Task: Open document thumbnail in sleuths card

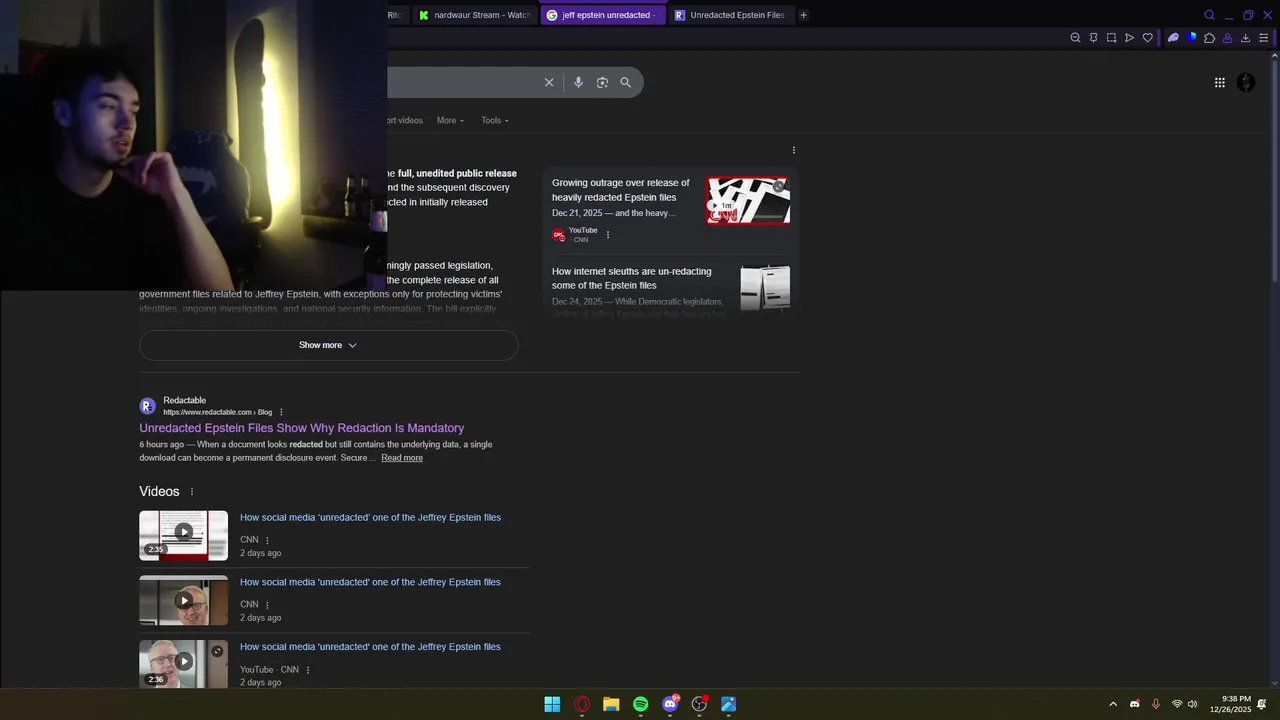Action: (765, 288)
